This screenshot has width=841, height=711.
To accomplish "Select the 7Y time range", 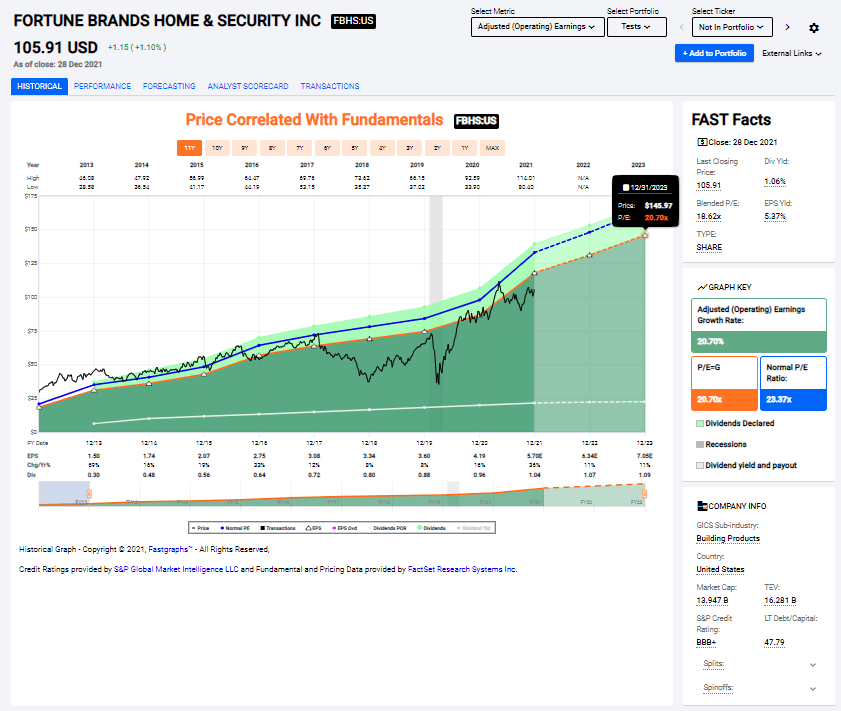I will [300, 148].
